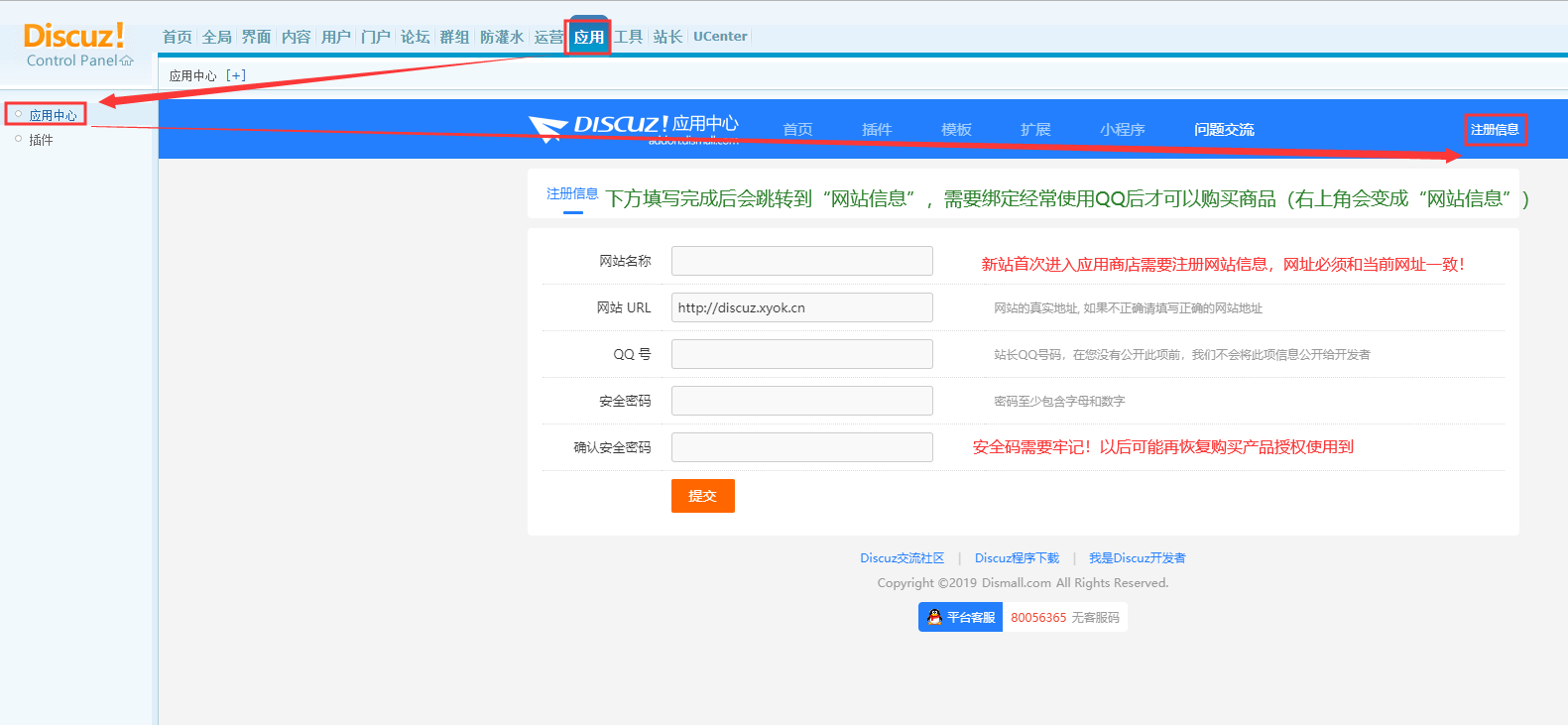Open the 内容 admin menu
The height and width of the screenshot is (725, 1568).
(296, 37)
